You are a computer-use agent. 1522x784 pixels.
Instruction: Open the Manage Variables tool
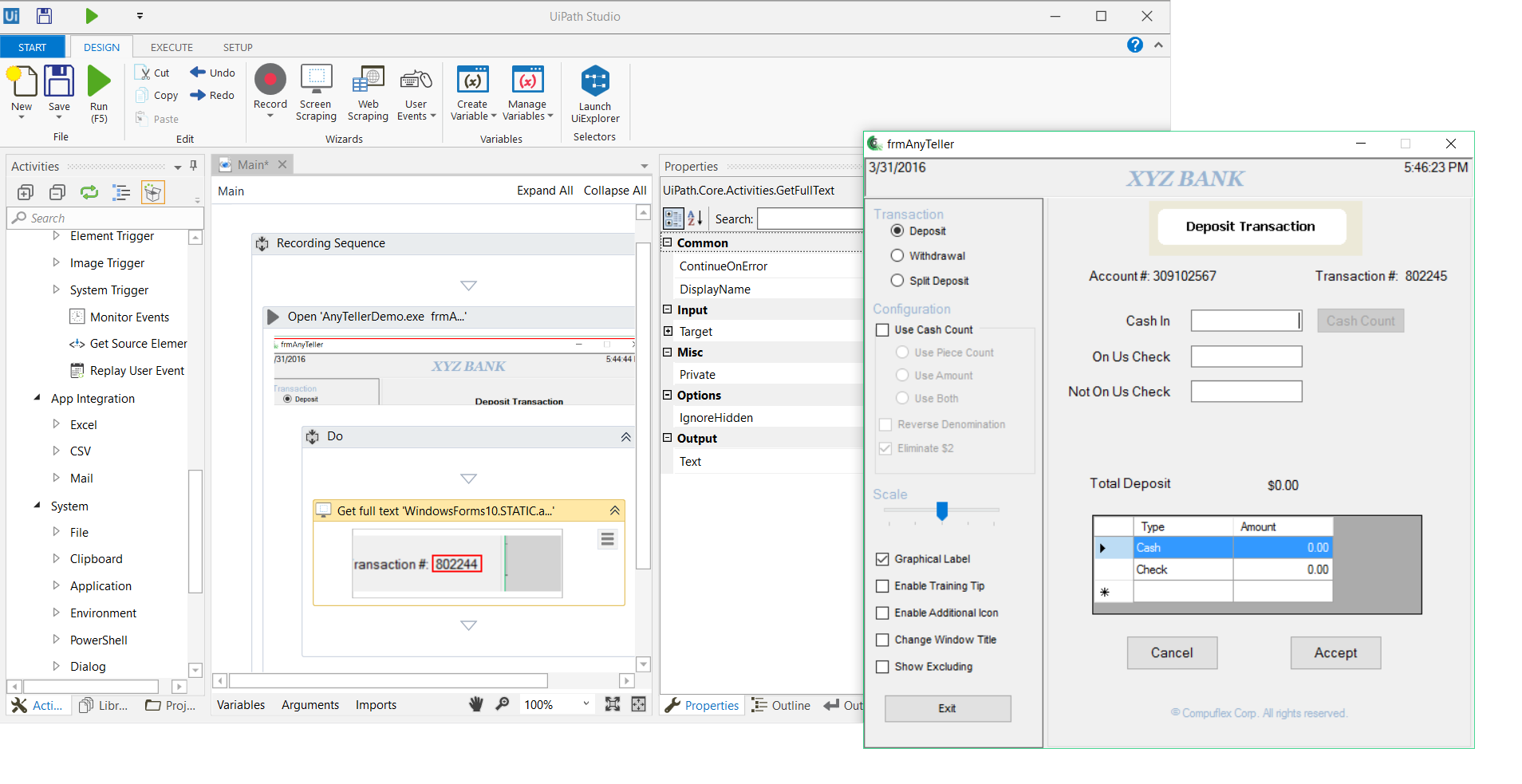tap(527, 81)
